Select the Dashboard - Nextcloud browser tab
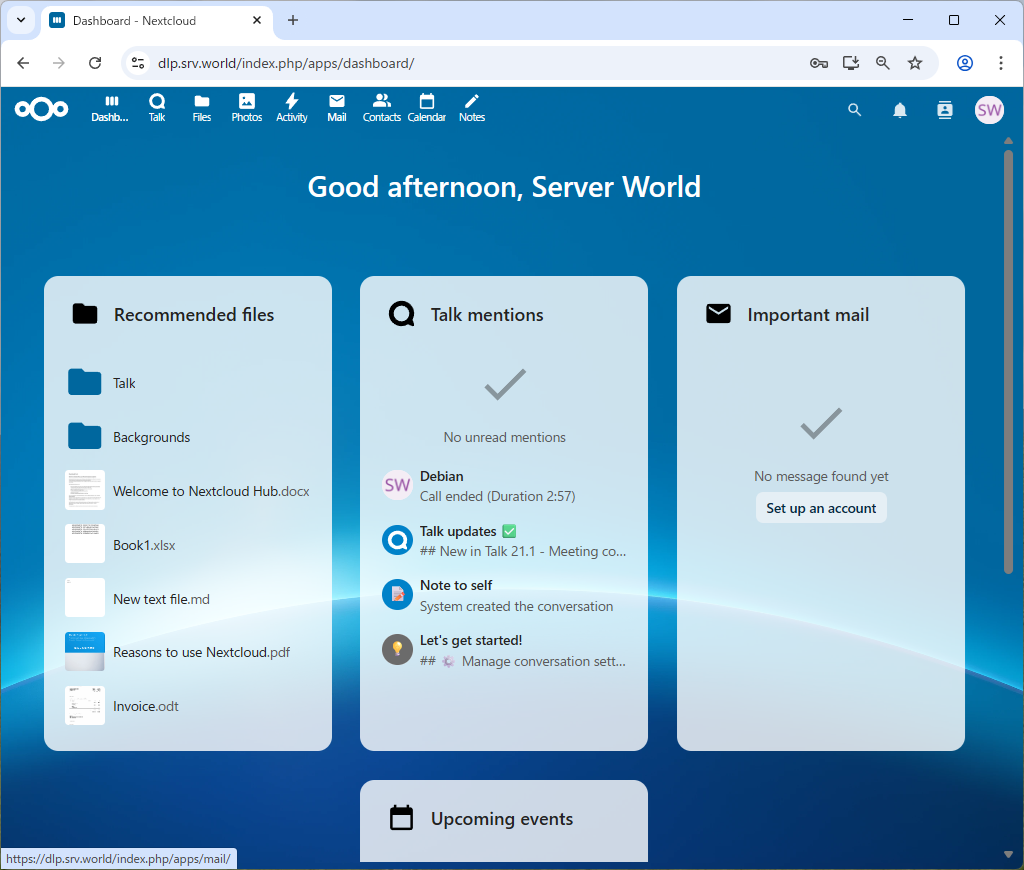Viewport: 1024px width, 870px height. click(155, 20)
